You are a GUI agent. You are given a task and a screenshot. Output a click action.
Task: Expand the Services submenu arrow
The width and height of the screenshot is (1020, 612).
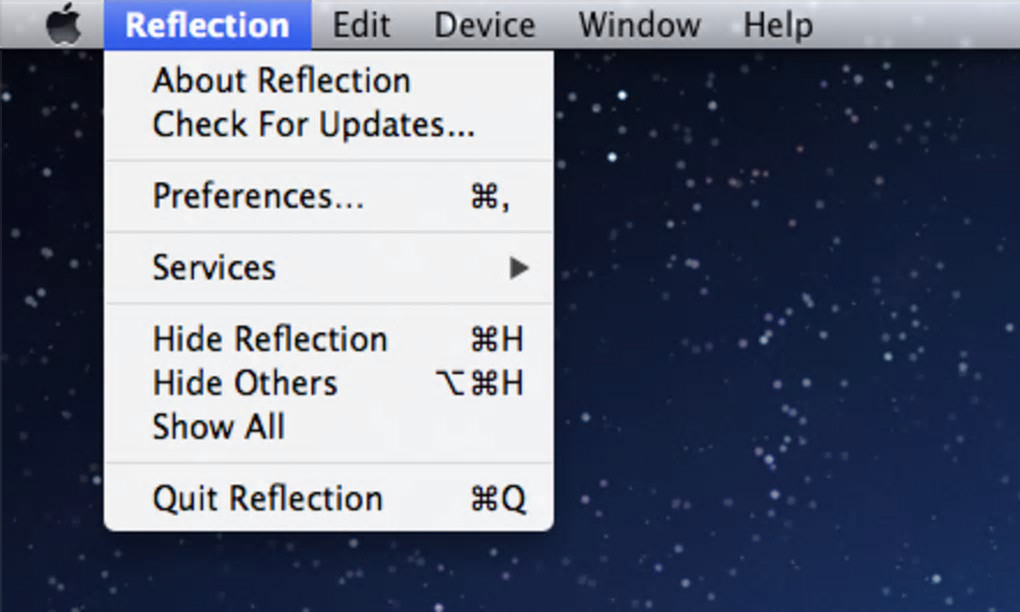pos(518,268)
